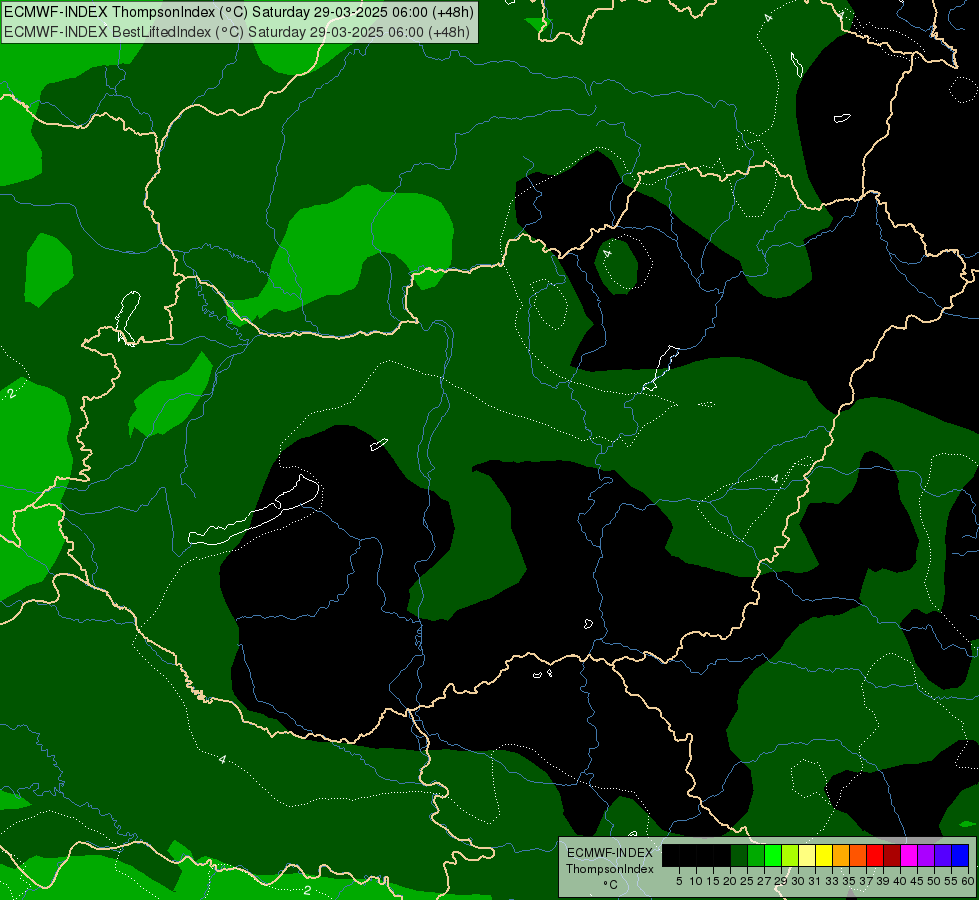The width and height of the screenshot is (979, 900).
Task: Click the legend's ThompsonIndex label
Action: coord(610,869)
